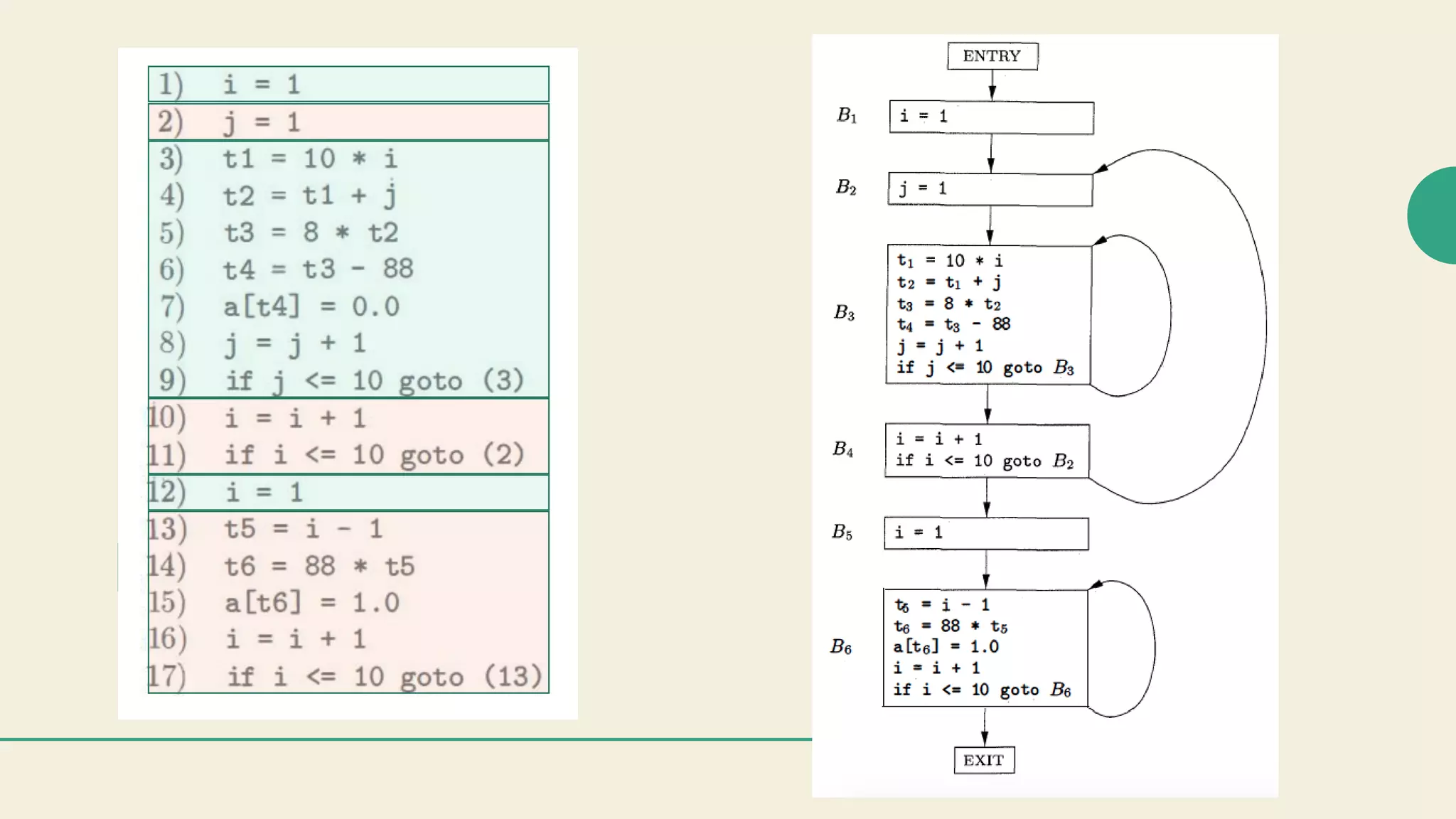Click 't1 = 10 * i' inside block B3

950,261
